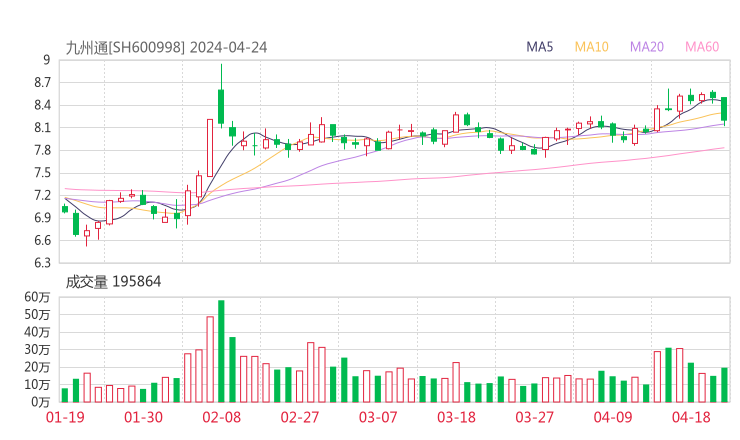Click the last green candlestick on the chart's right edge

(724, 110)
